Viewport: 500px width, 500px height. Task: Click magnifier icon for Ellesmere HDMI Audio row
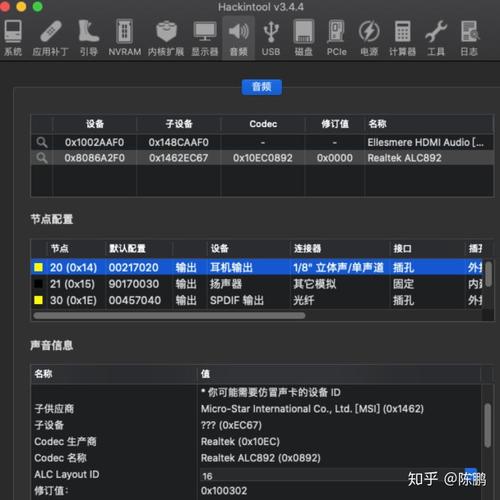[42, 142]
